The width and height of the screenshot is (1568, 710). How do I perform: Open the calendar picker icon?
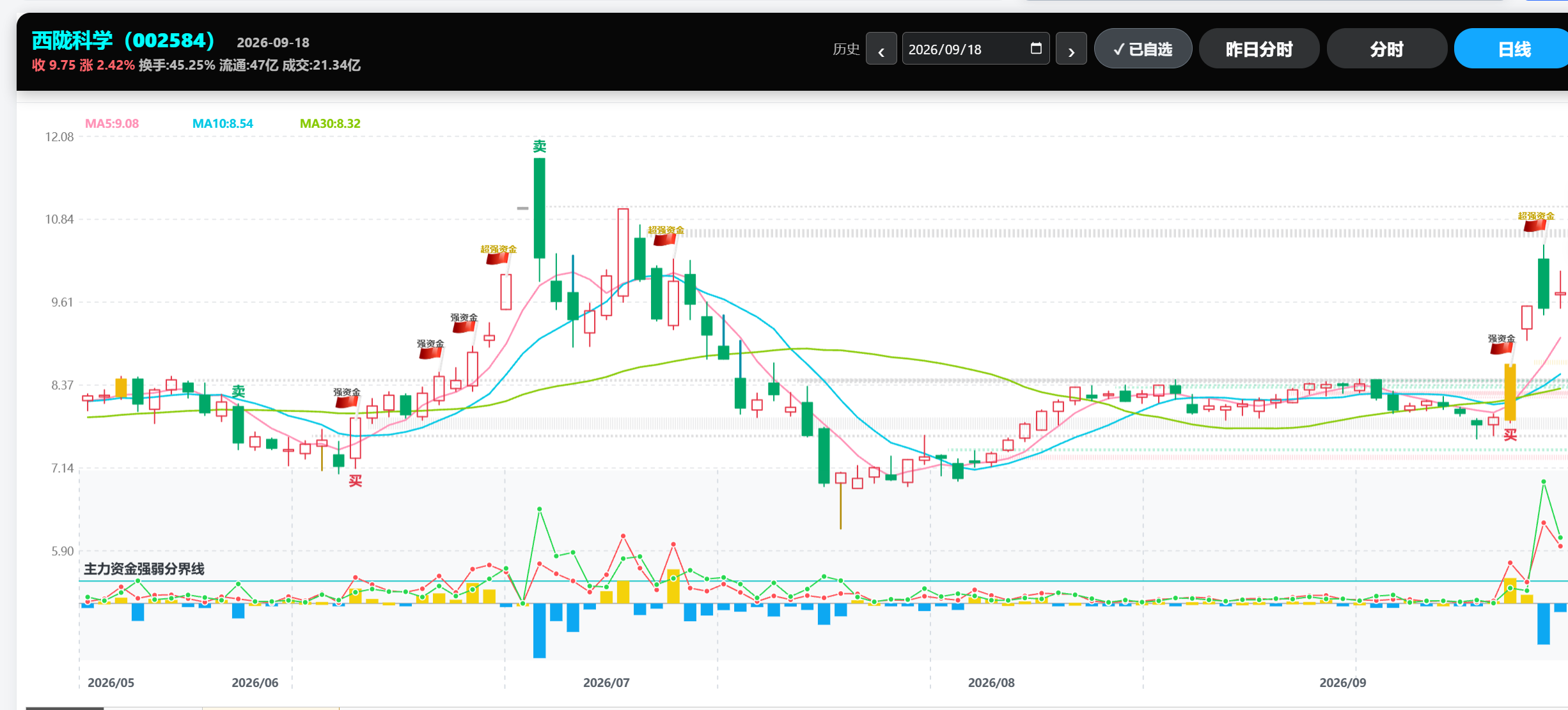(x=1036, y=48)
